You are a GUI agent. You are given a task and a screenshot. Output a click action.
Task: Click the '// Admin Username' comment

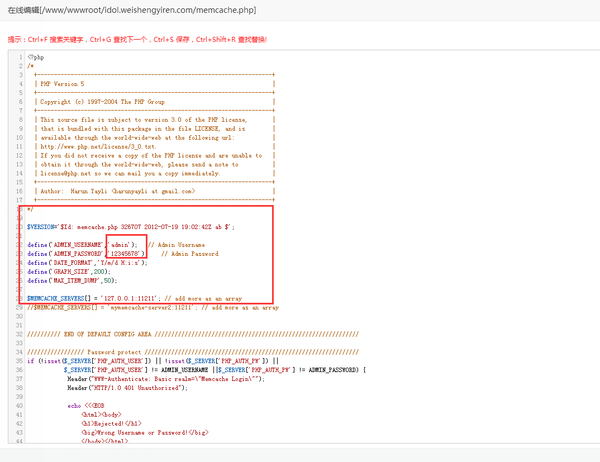tap(176, 245)
